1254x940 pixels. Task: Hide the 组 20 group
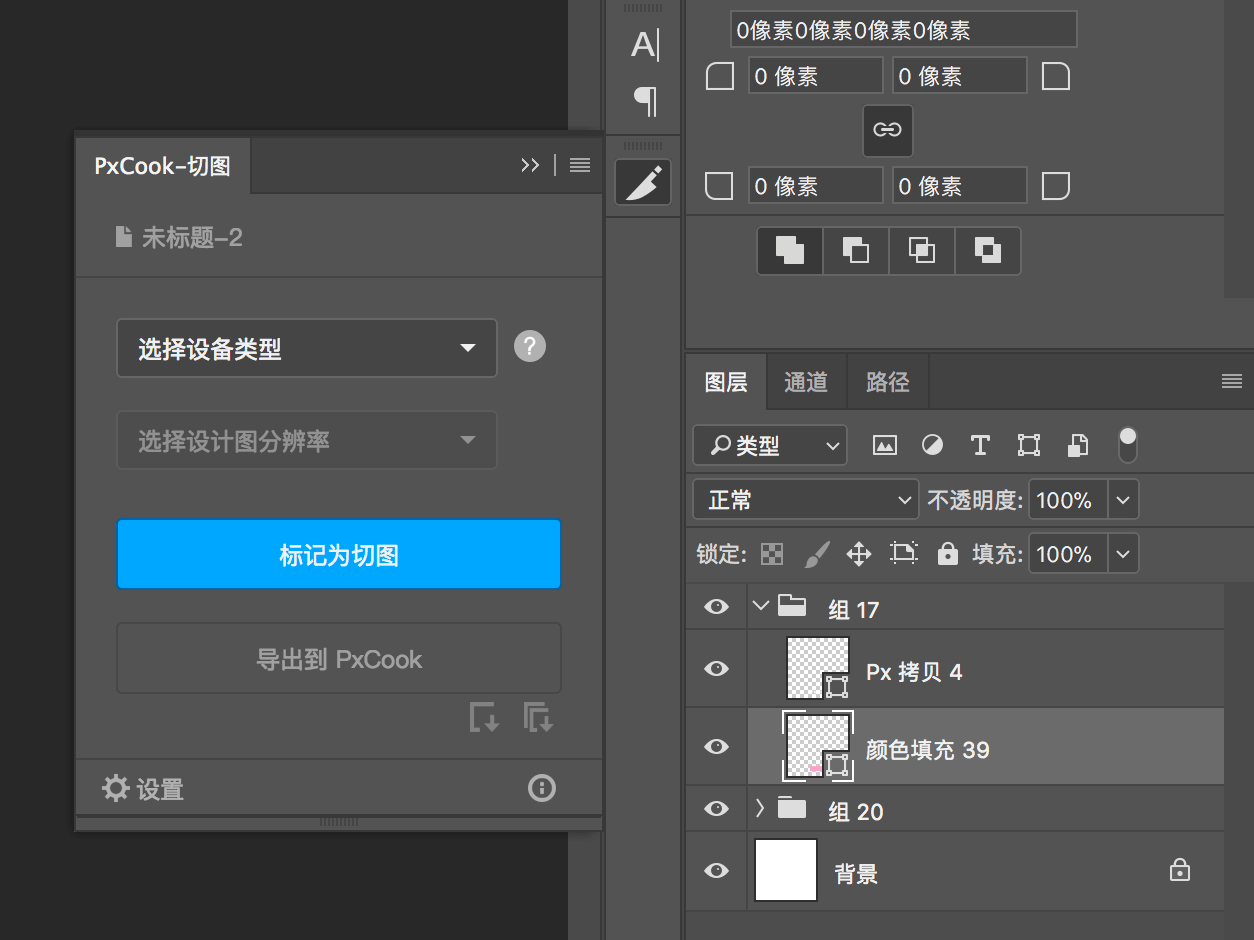pyautogui.click(x=716, y=809)
